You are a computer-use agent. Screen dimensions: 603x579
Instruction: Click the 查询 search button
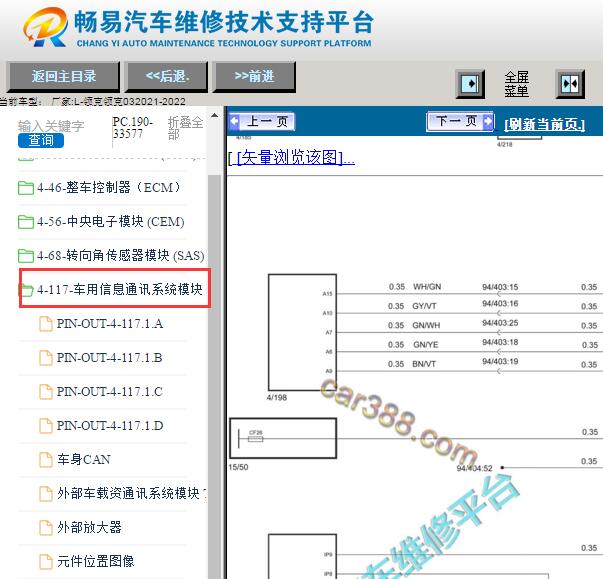(x=41, y=140)
